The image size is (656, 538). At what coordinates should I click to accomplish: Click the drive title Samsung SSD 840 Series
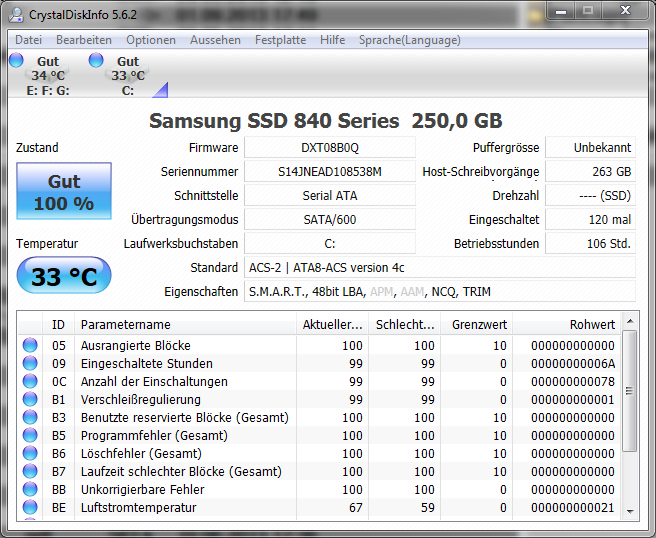pos(274,121)
